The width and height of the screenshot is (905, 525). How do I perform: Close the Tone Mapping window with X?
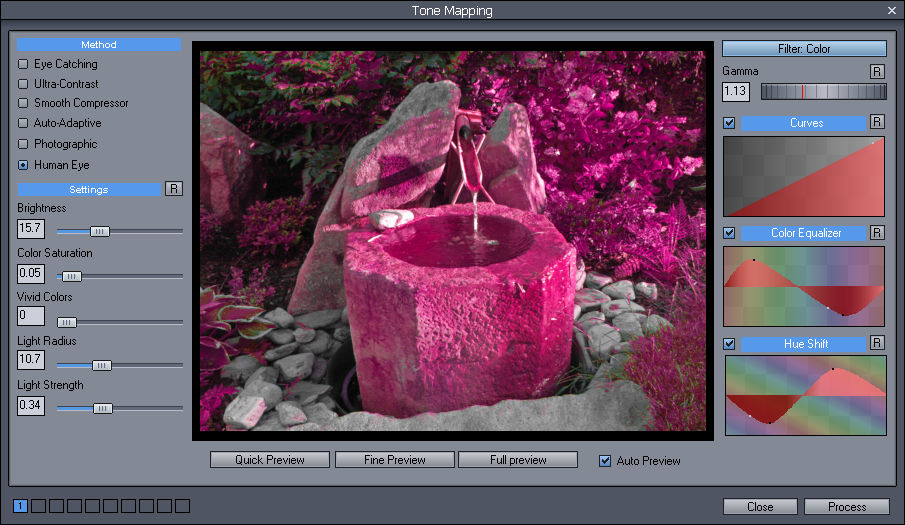click(x=891, y=10)
